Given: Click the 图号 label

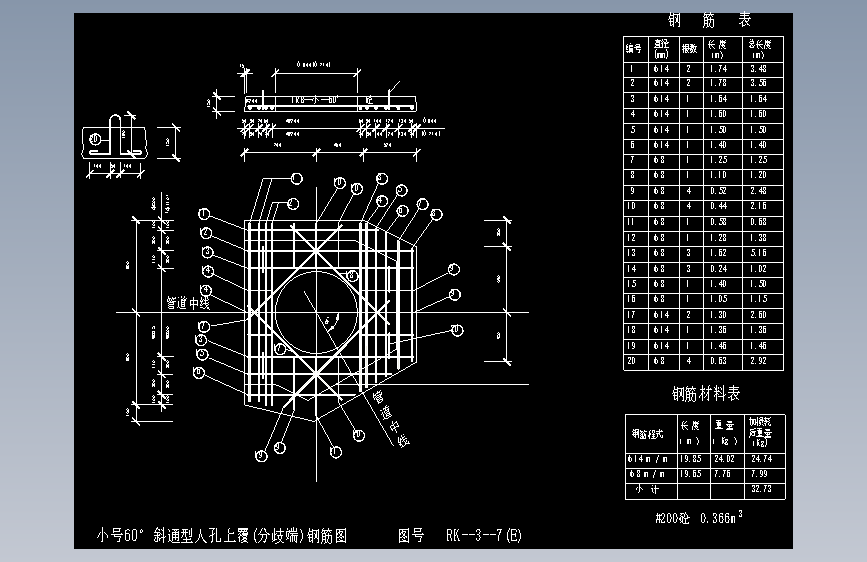Looking at the screenshot, I should tap(411, 535).
